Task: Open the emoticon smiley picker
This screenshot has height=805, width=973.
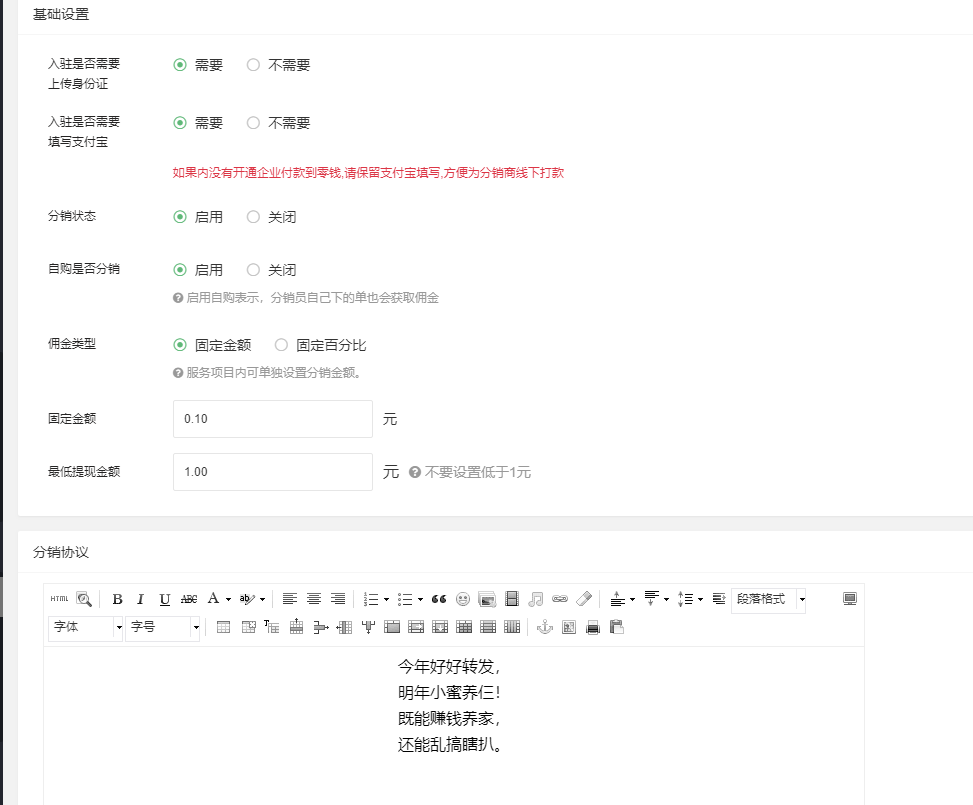Action: point(463,599)
